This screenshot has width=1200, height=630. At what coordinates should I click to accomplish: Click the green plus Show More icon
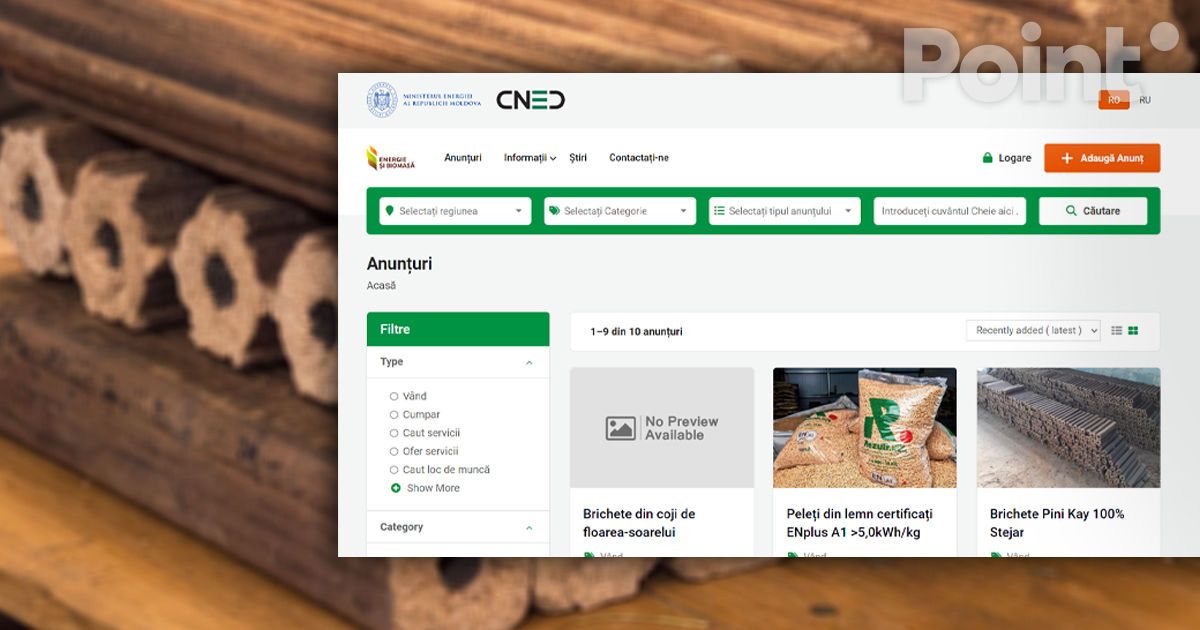[x=396, y=488]
